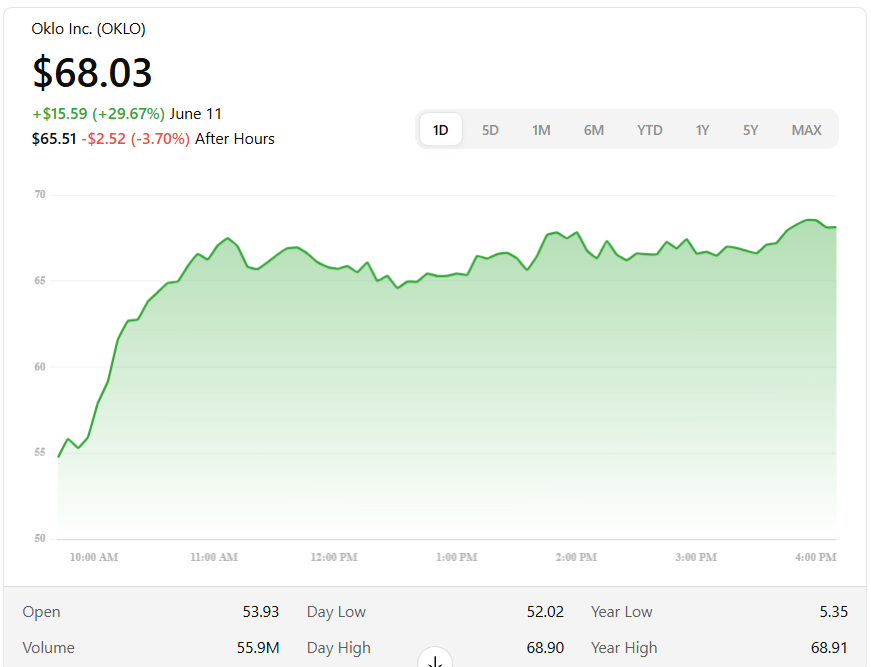Click the $68.03 current price
This screenshot has height=667, width=871.
(92, 73)
